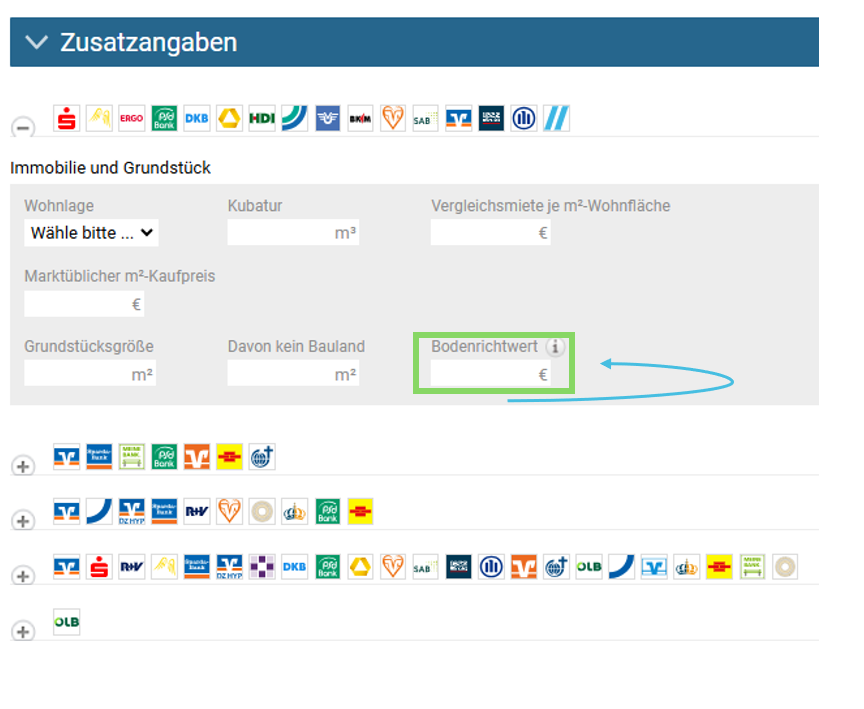Collapse the Zusatzangaben section header chevron
Viewport: 864px width, 709px height.
pyautogui.click(x=37, y=42)
